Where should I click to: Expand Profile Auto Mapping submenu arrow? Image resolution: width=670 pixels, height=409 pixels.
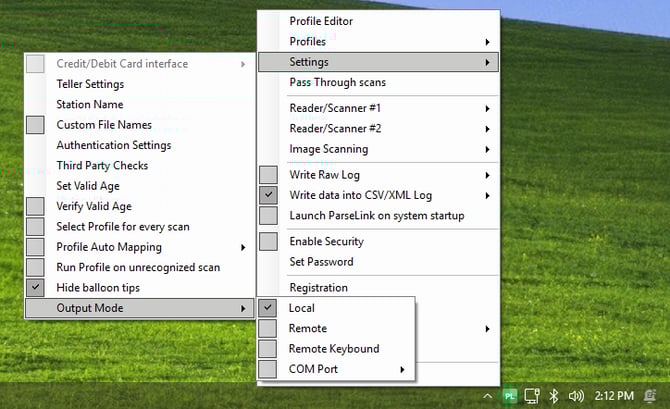point(243,247)
